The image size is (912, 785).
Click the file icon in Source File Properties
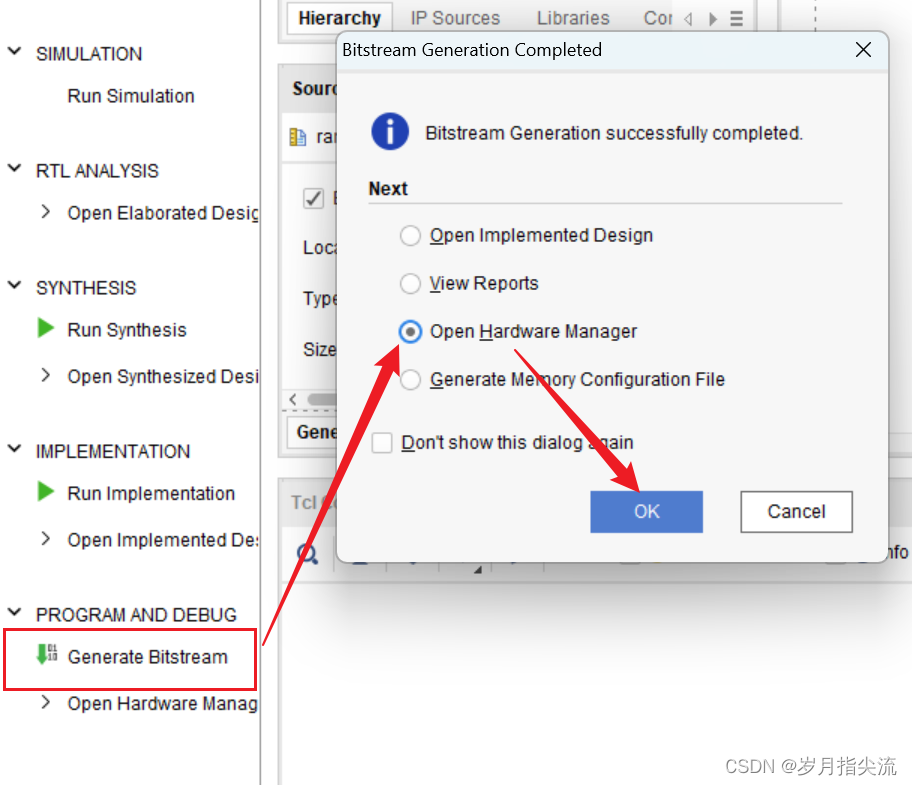pyautogui.click(x=298, y=137)
